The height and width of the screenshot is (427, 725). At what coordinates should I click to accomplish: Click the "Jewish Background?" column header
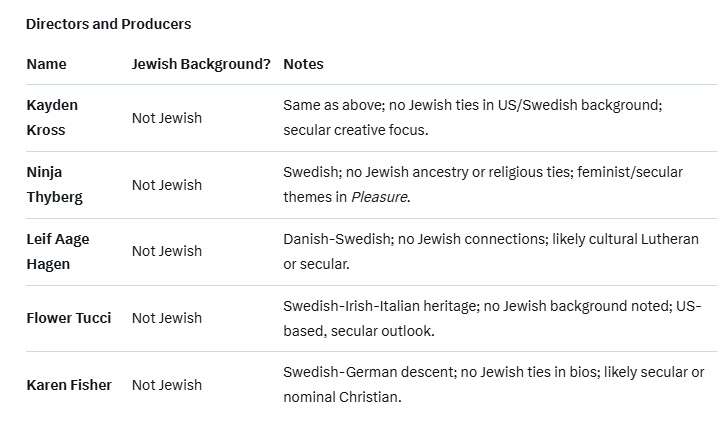click(x=201, y=64)
